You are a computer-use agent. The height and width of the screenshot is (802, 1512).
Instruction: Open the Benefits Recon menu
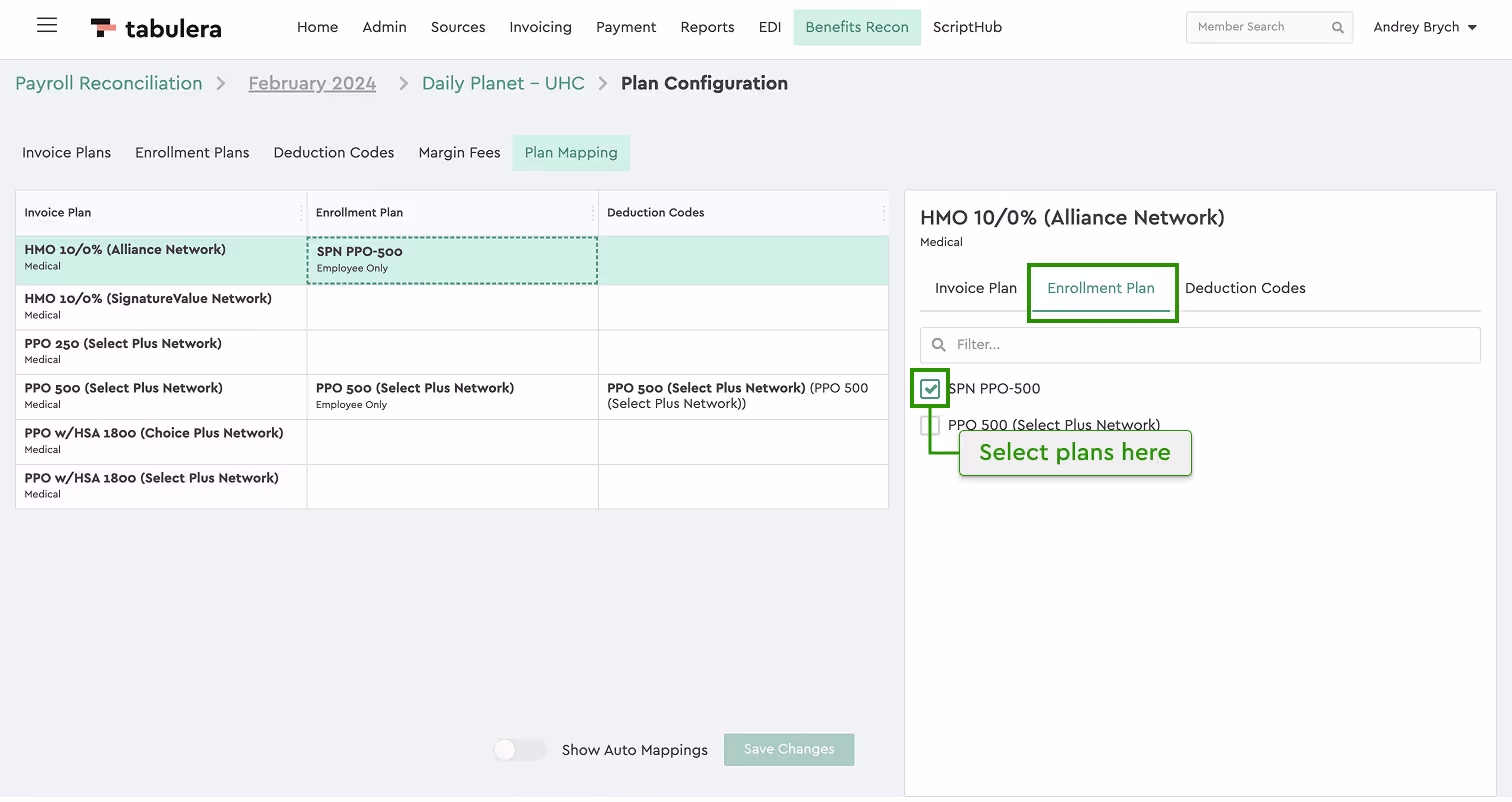click(x=857, y=27)
